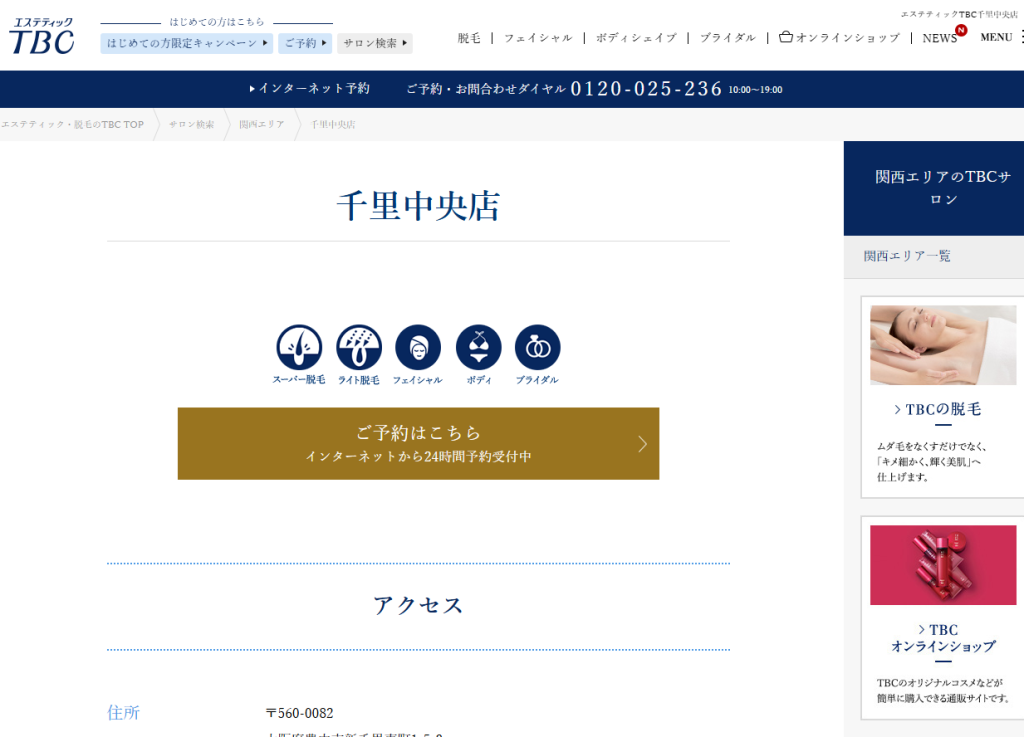Expand the サロン検索 header button
Viewport: 1024px width, 737px height.
[x=375, y=43]
